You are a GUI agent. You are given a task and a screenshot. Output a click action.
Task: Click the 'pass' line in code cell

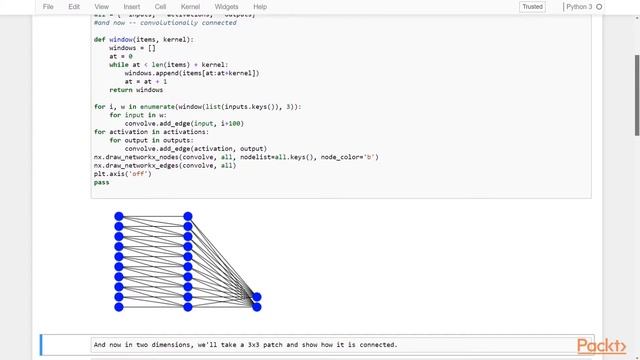[101, 182]
